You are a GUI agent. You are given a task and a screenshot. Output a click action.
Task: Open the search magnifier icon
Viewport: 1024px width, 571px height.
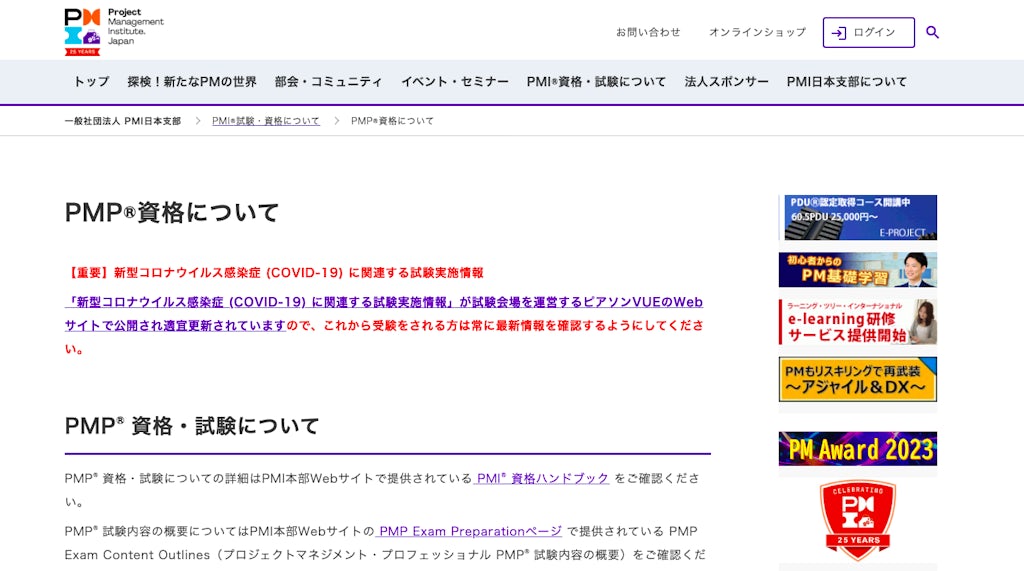point(932,33)
